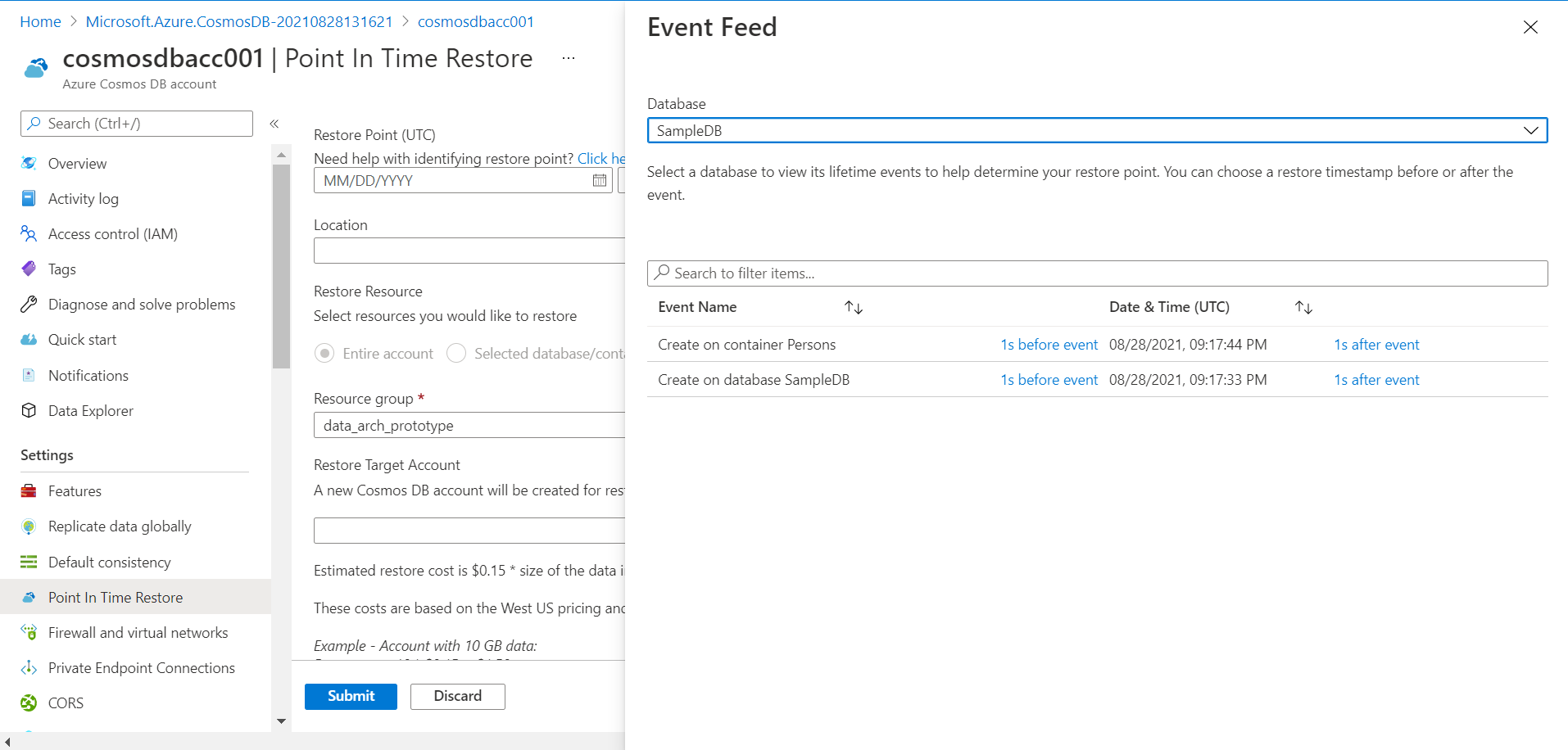
Task: Click the Search to filter items field
Action: click(1097, 273)
